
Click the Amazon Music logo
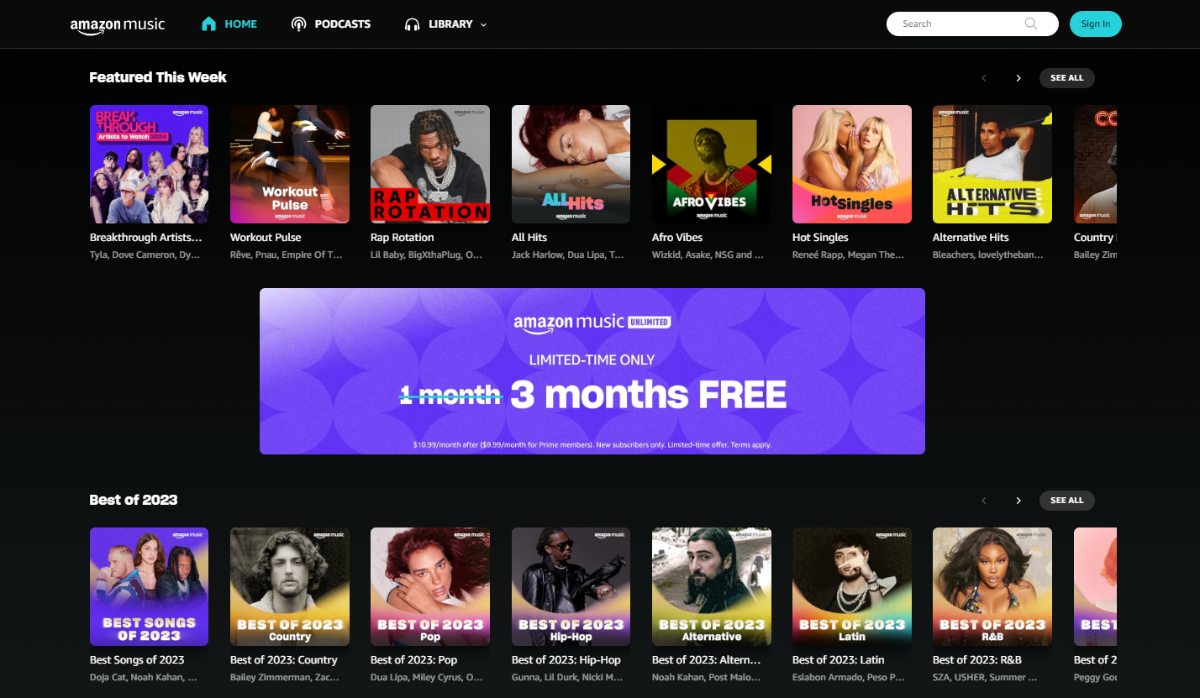point(117,25)
